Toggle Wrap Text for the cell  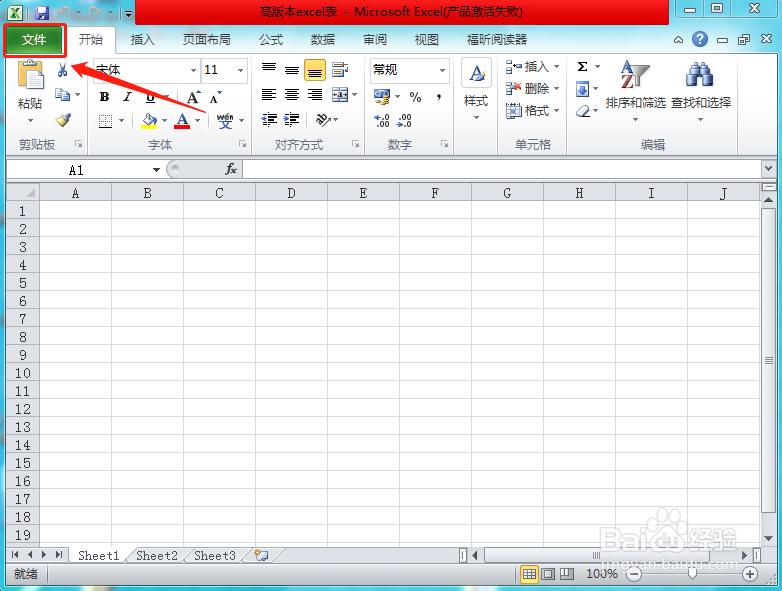[340, 70]
